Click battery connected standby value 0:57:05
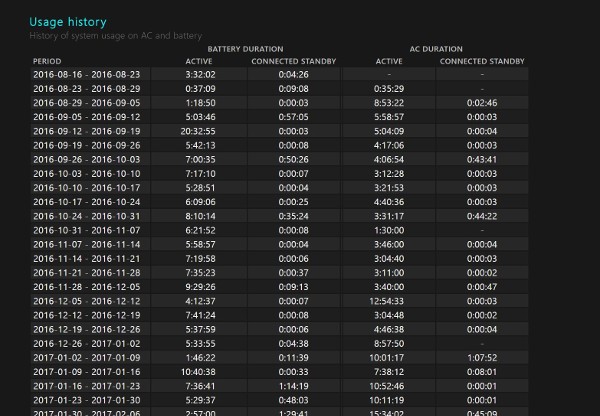 (x=294, y=116)
